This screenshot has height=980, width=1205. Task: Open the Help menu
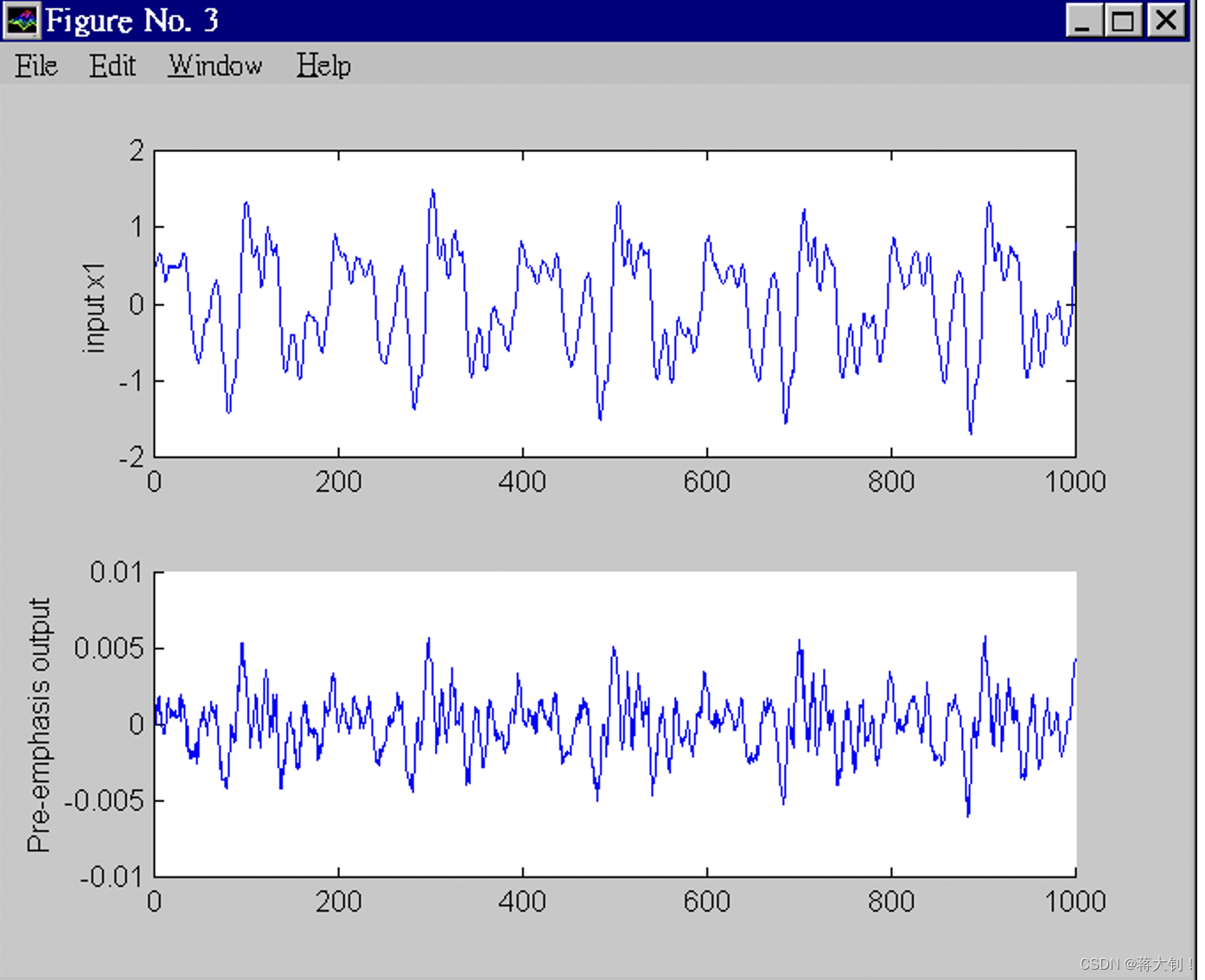[323, 66]
